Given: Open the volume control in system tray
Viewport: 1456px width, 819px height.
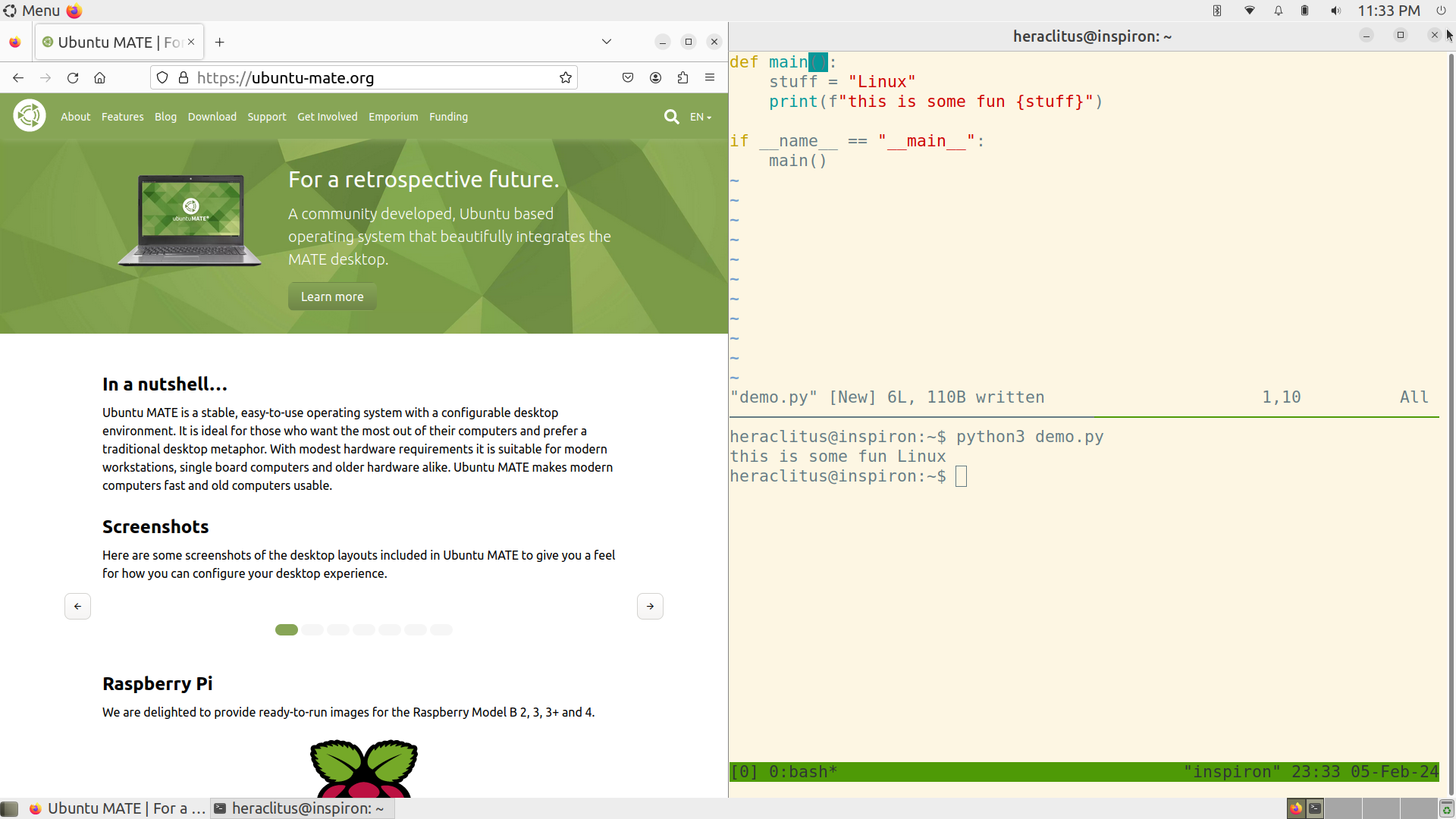Looking at the screenshot, I should 1335,11.
